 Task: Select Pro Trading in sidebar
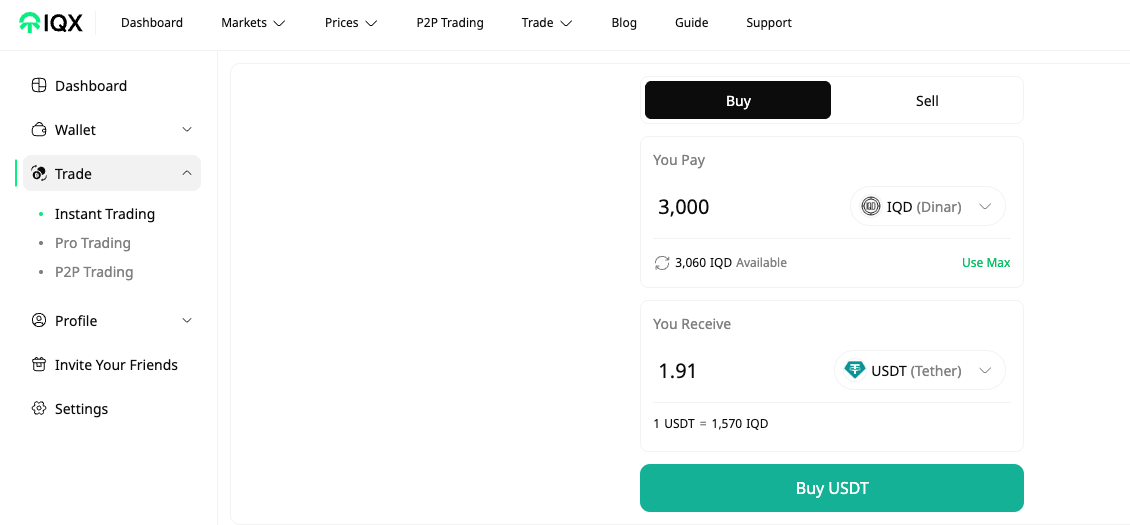pyautogui.click(x=93, y=243)
